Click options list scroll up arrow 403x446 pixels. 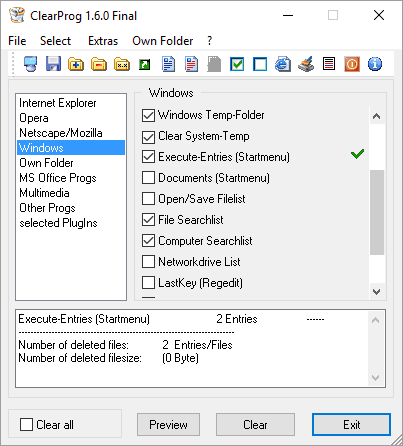pos(377,116)
